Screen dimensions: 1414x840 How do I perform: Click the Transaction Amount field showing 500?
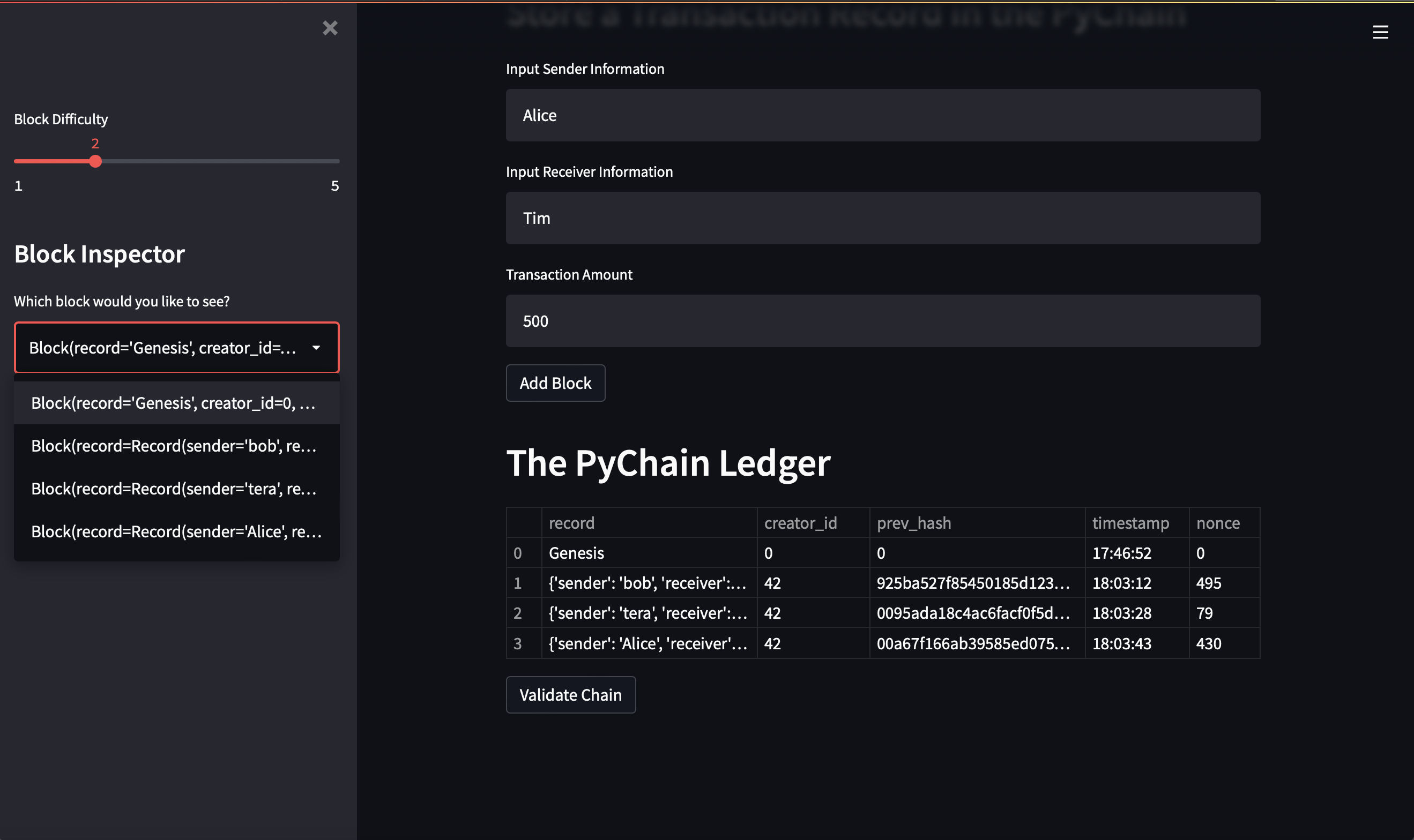[882, 321]
